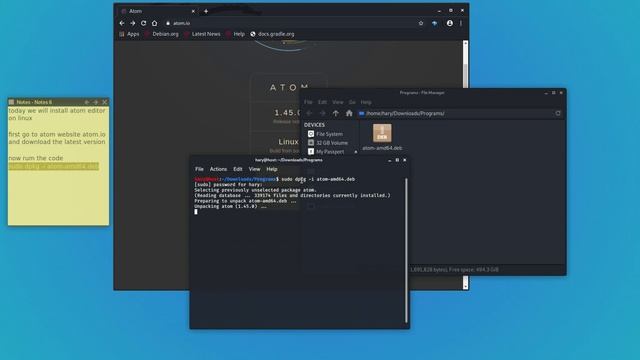The width and height of the screenshot is (640, 360).
Task: Close the Notes sticky note window
Action: (104, 102)
